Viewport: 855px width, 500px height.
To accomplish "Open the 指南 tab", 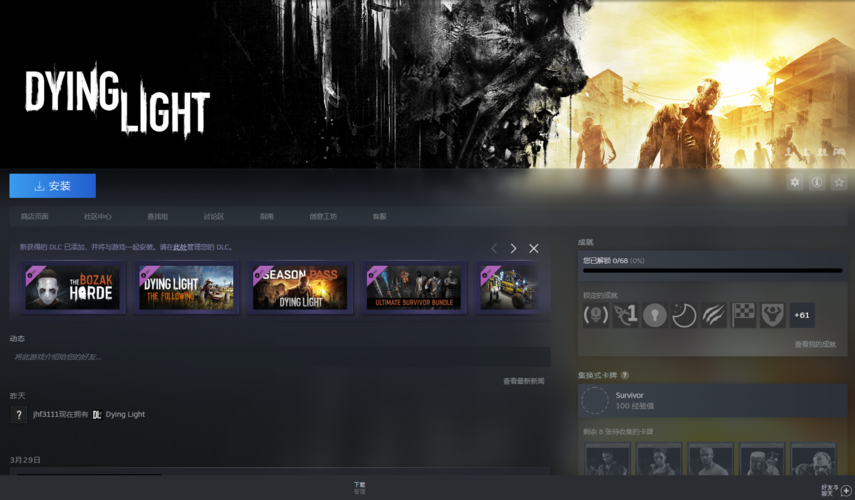I will tap(267, 216).
